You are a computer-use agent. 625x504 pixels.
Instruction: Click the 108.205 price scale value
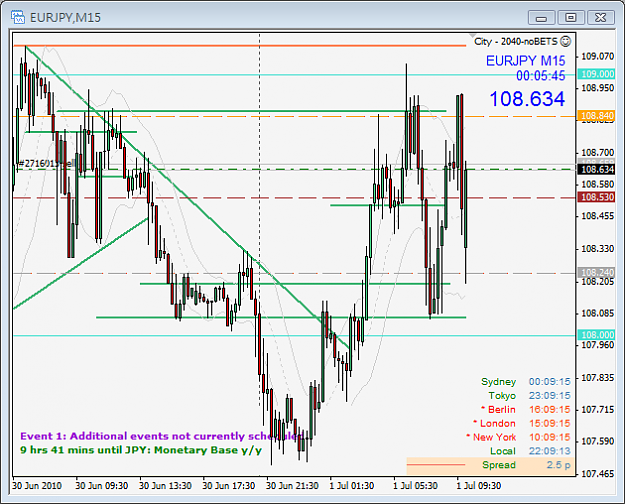597,282
